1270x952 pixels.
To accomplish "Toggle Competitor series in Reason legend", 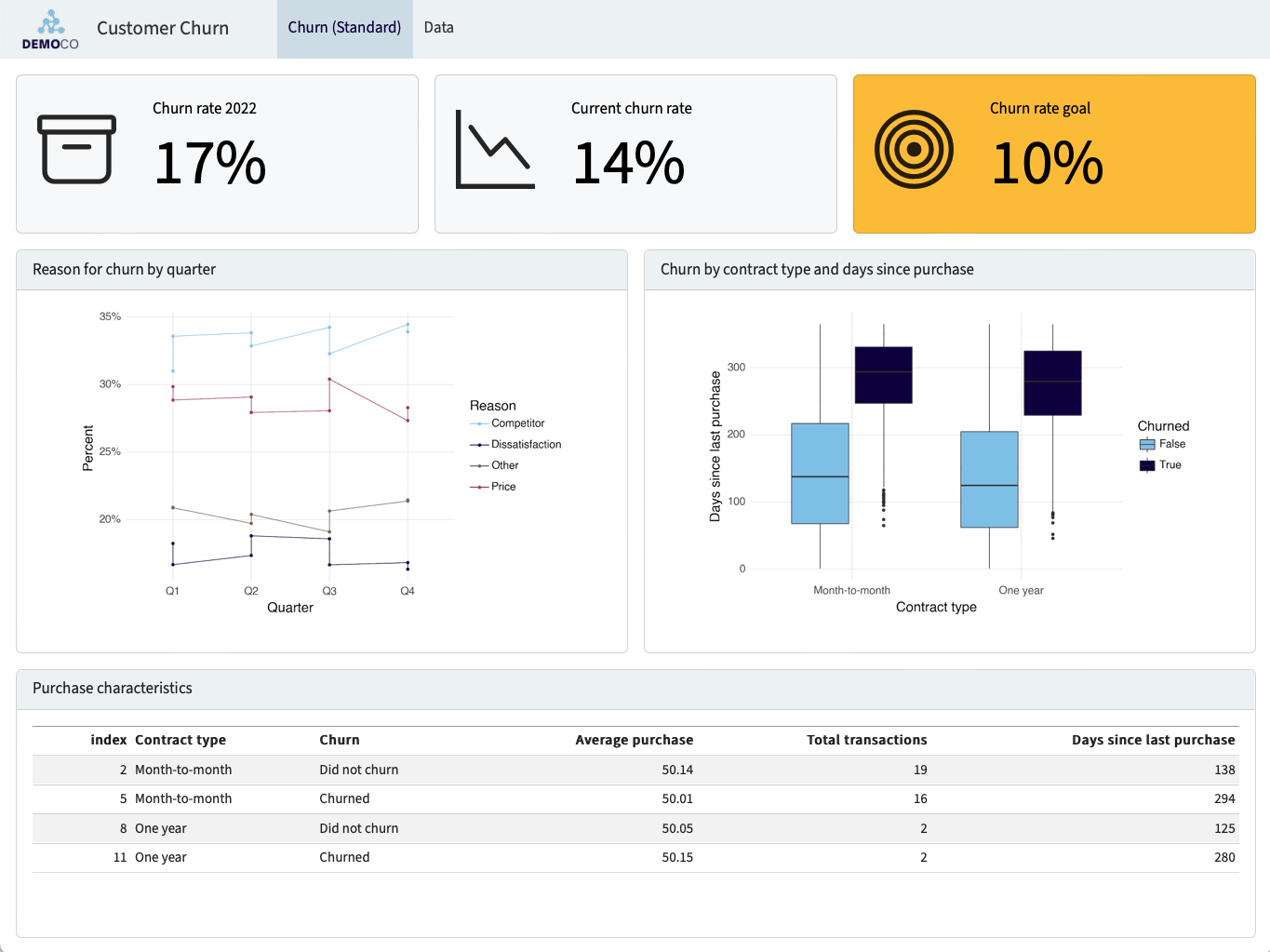I will pyautogui.click(x=517, y=423).
